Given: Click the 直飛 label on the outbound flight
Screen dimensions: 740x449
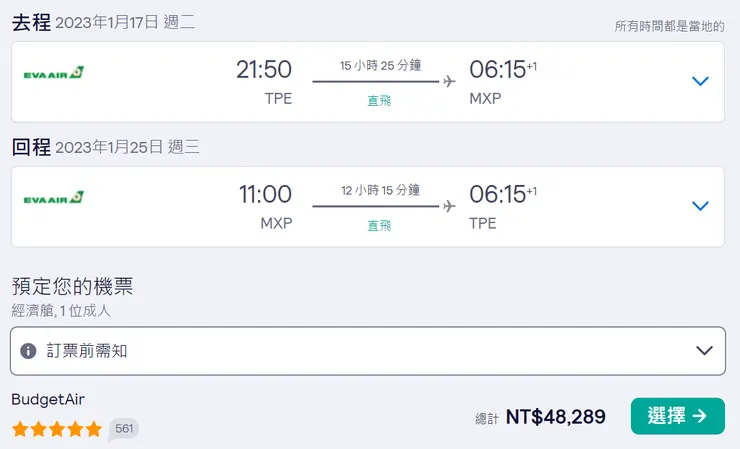Looking at the screenshot, I should coord(379,100).
